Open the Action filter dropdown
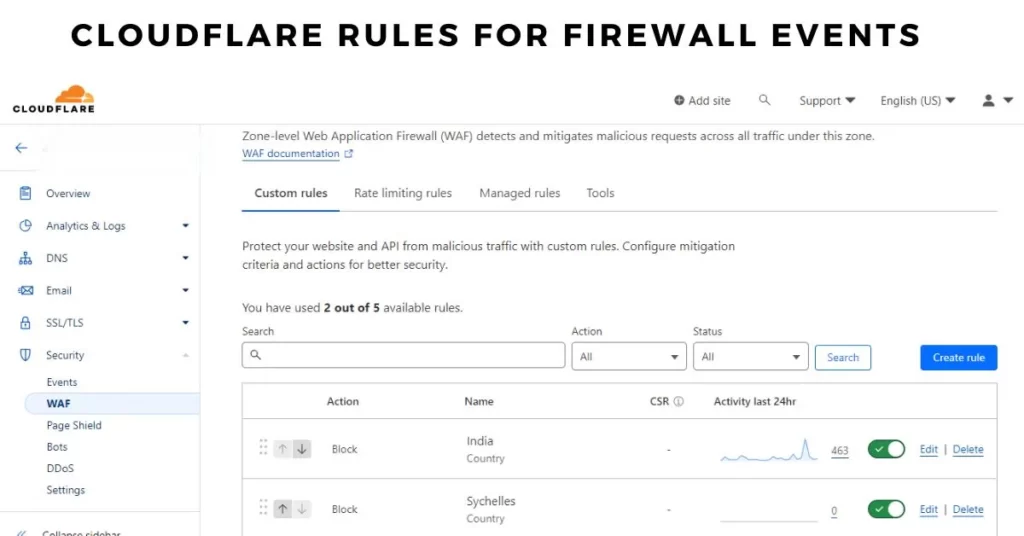The width and height of the screenshot is (1024, 536). (x=629, y=356)
